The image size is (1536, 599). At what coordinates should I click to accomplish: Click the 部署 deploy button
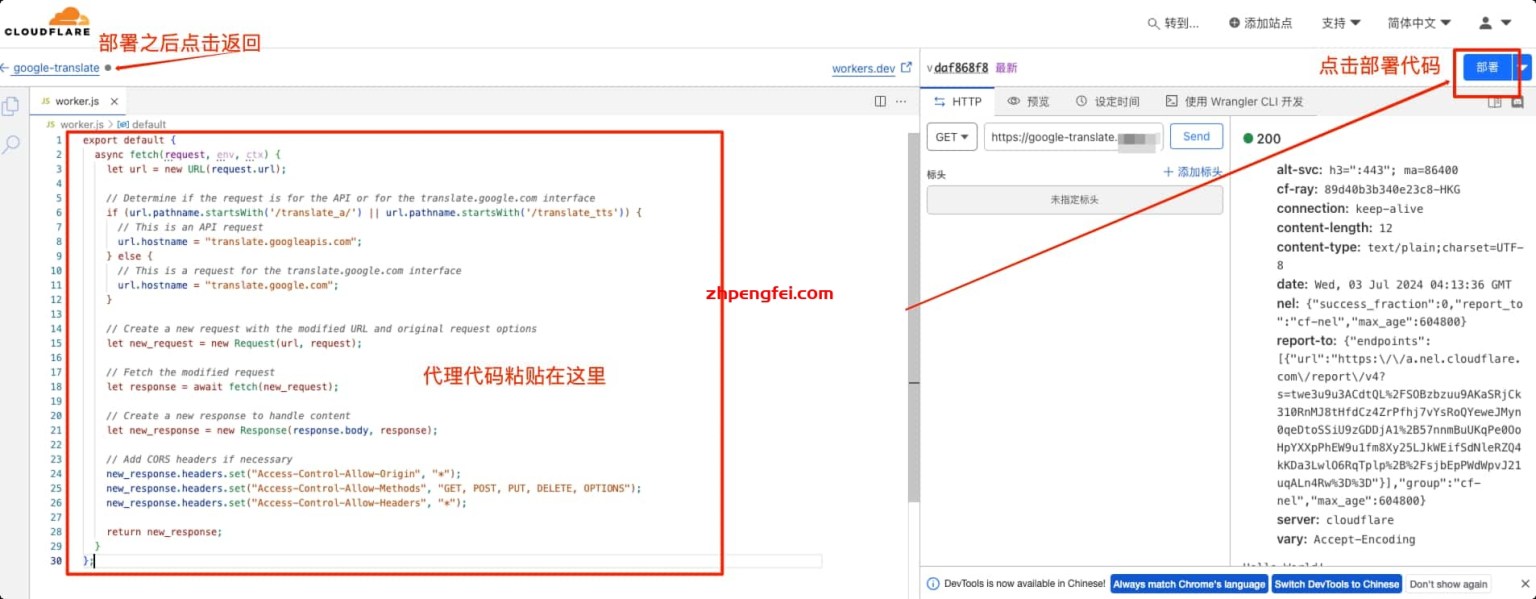pyautogui.click(x=1486, y=67)
